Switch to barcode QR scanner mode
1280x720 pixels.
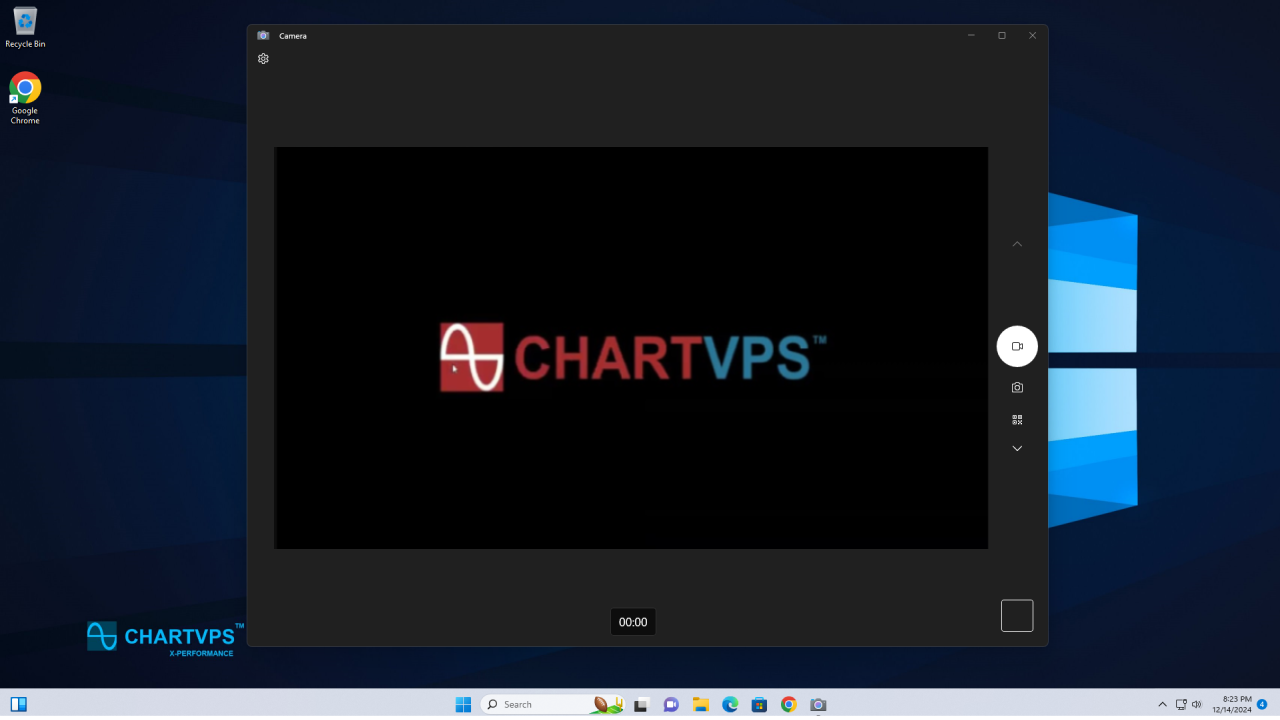click(x=1017, y=420)
